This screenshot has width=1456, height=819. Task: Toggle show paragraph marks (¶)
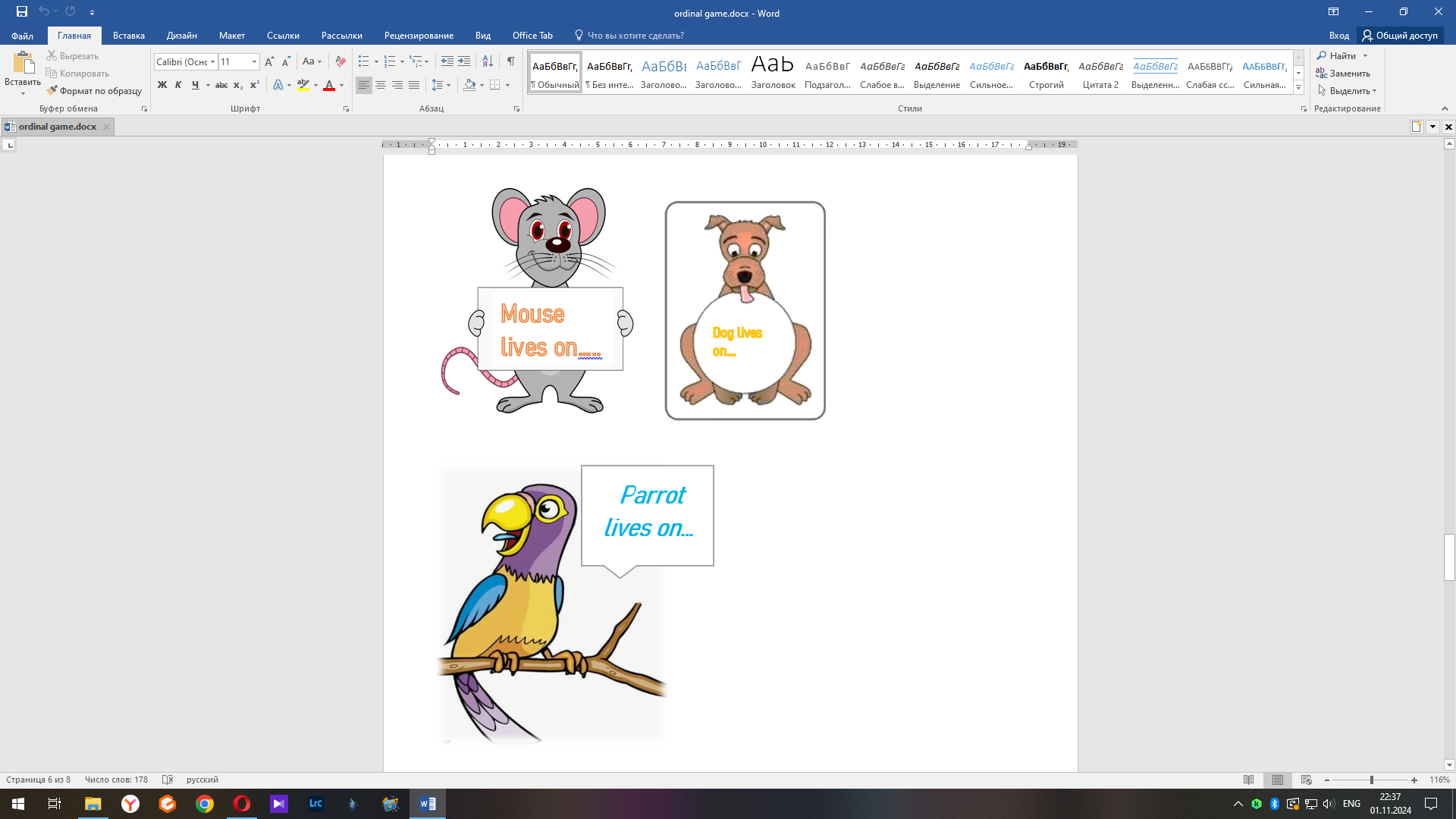click(510, 61)
